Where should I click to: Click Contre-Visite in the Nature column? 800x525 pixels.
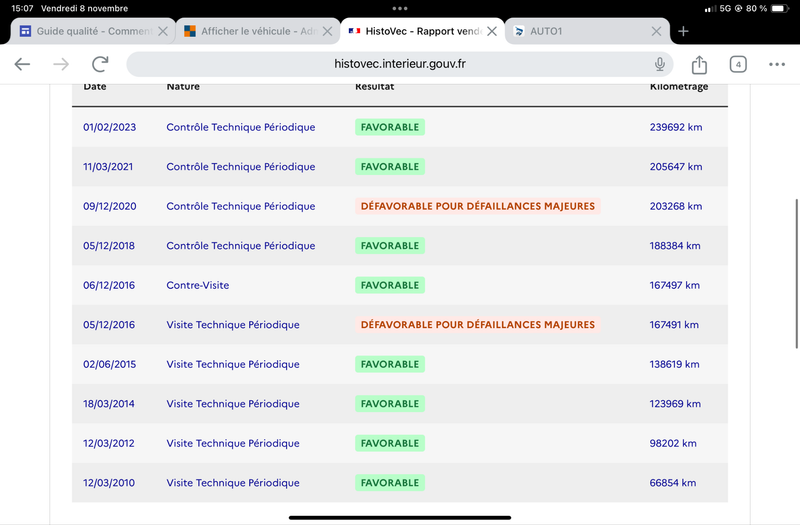point(197,285)
